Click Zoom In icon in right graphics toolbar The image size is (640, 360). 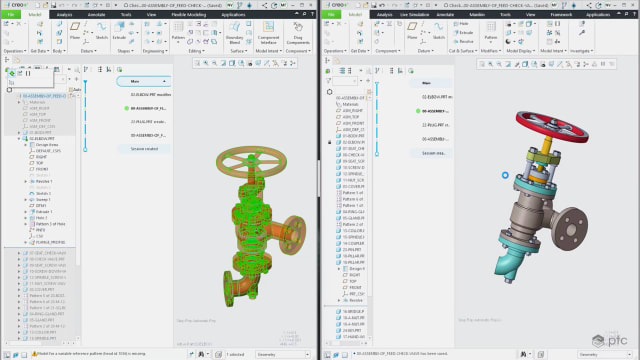pos(490,64)
